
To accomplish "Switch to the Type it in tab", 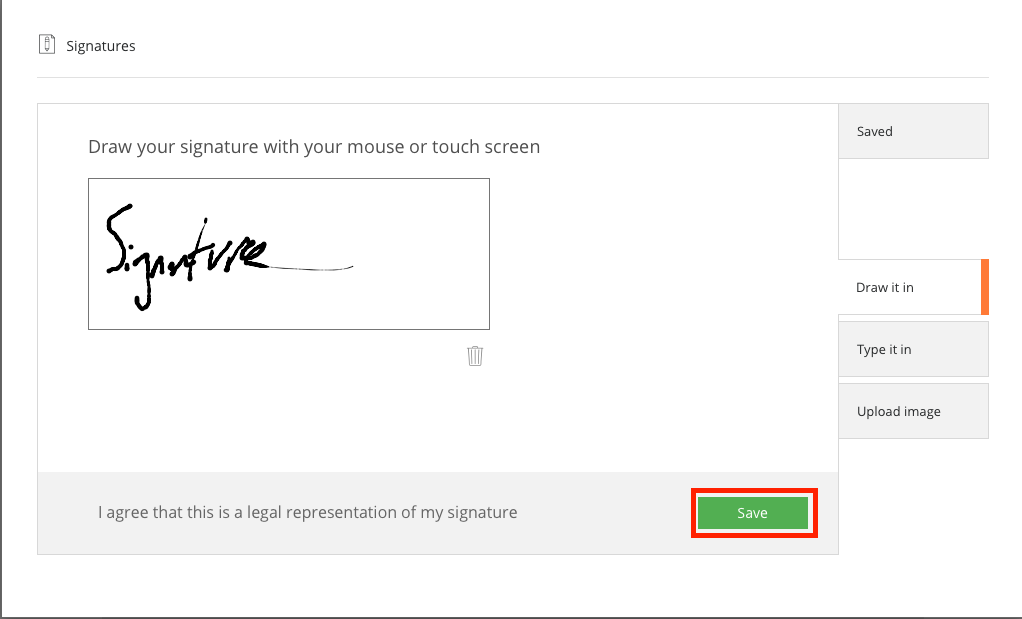I will point(913,349).
